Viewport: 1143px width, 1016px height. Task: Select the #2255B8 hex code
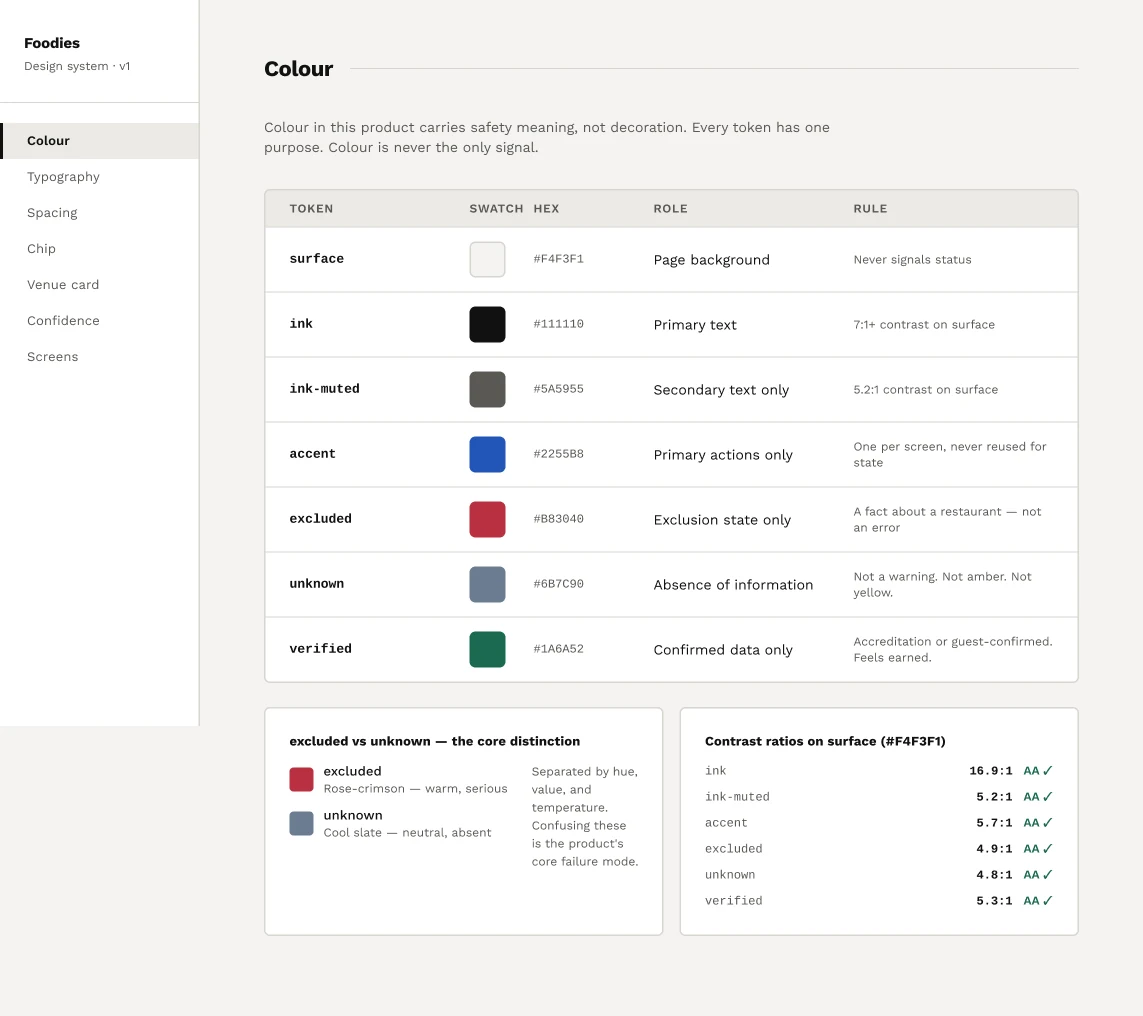click(x=558, y=453)
